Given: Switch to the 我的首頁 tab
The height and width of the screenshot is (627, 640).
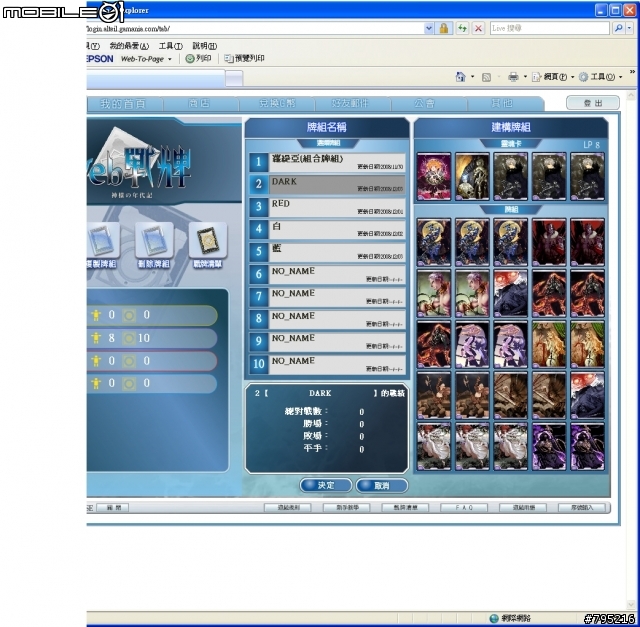Looking at the screenshot, I should [123, 104].
